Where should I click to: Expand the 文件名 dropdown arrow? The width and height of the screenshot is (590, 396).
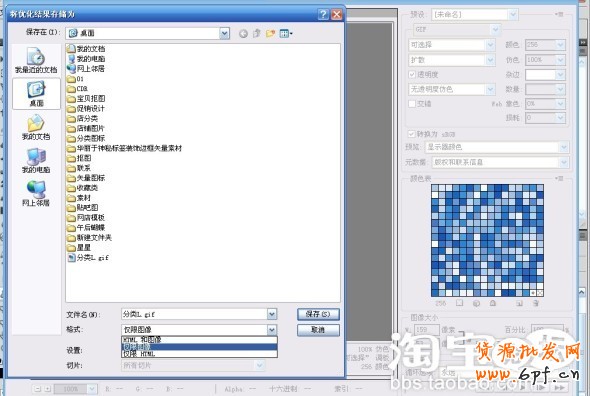tap(272, 314)
